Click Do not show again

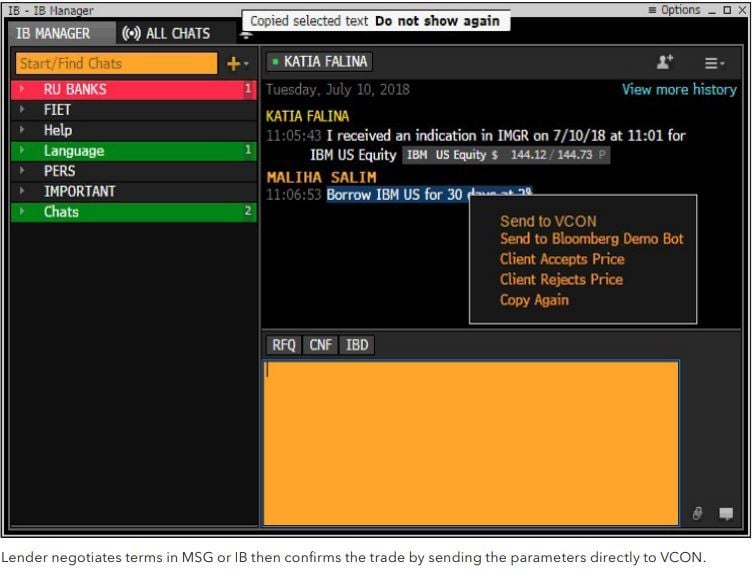tap(437, 21)
